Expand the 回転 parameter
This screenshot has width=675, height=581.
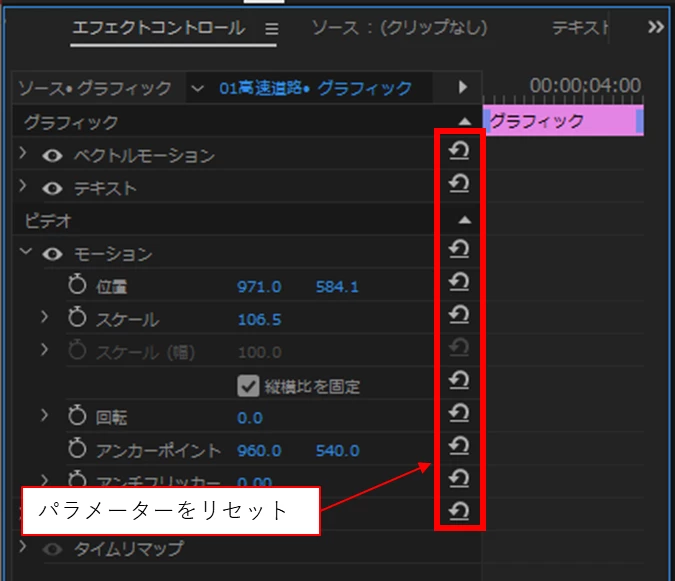point(44,415)
